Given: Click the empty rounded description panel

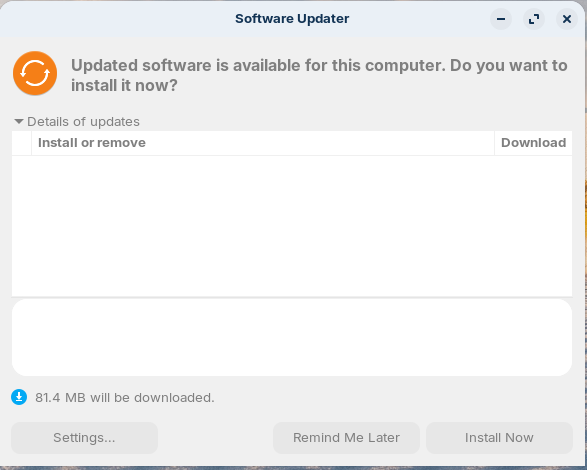Looking at the screenshot, I should (x=292, y=337).
